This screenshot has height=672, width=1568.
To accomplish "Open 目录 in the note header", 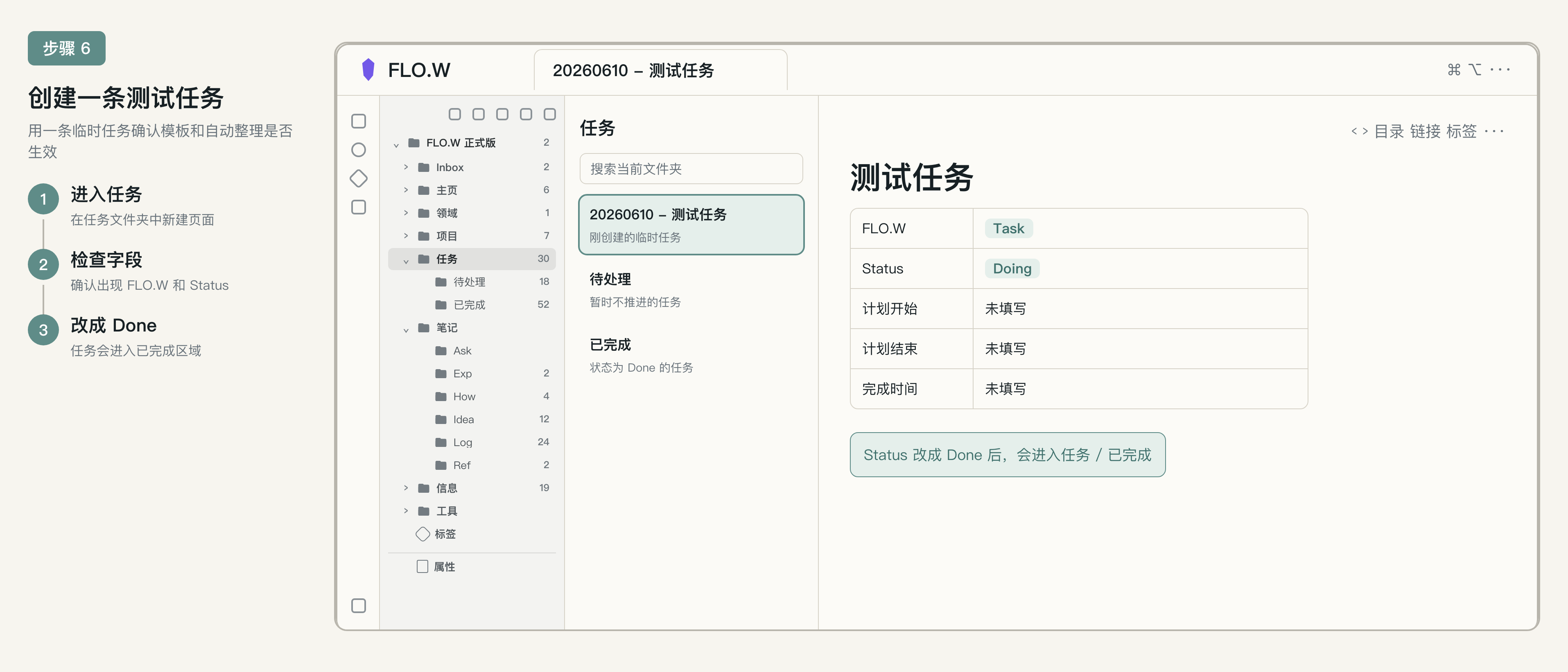I will pos(1389,131).
